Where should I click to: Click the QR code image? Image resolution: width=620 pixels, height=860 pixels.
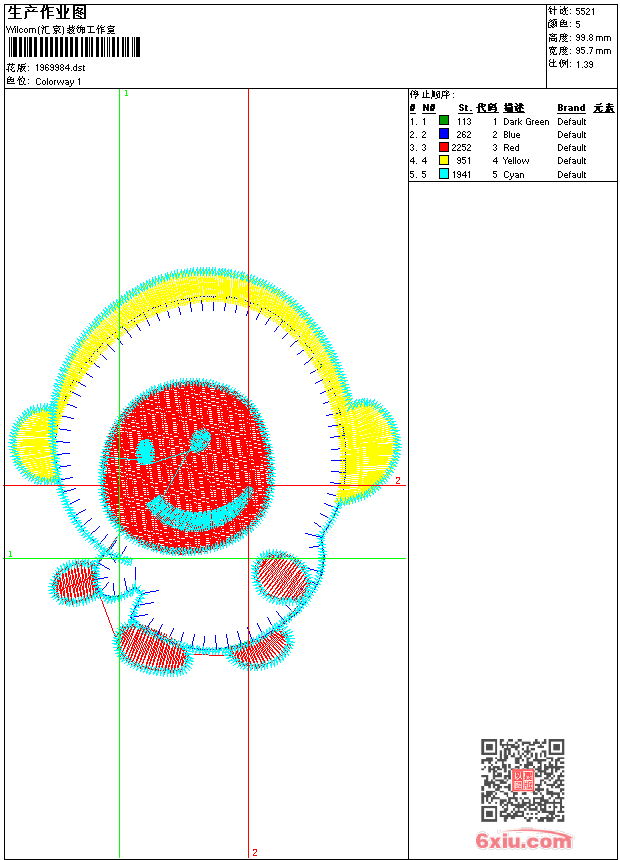click(523, 780)
